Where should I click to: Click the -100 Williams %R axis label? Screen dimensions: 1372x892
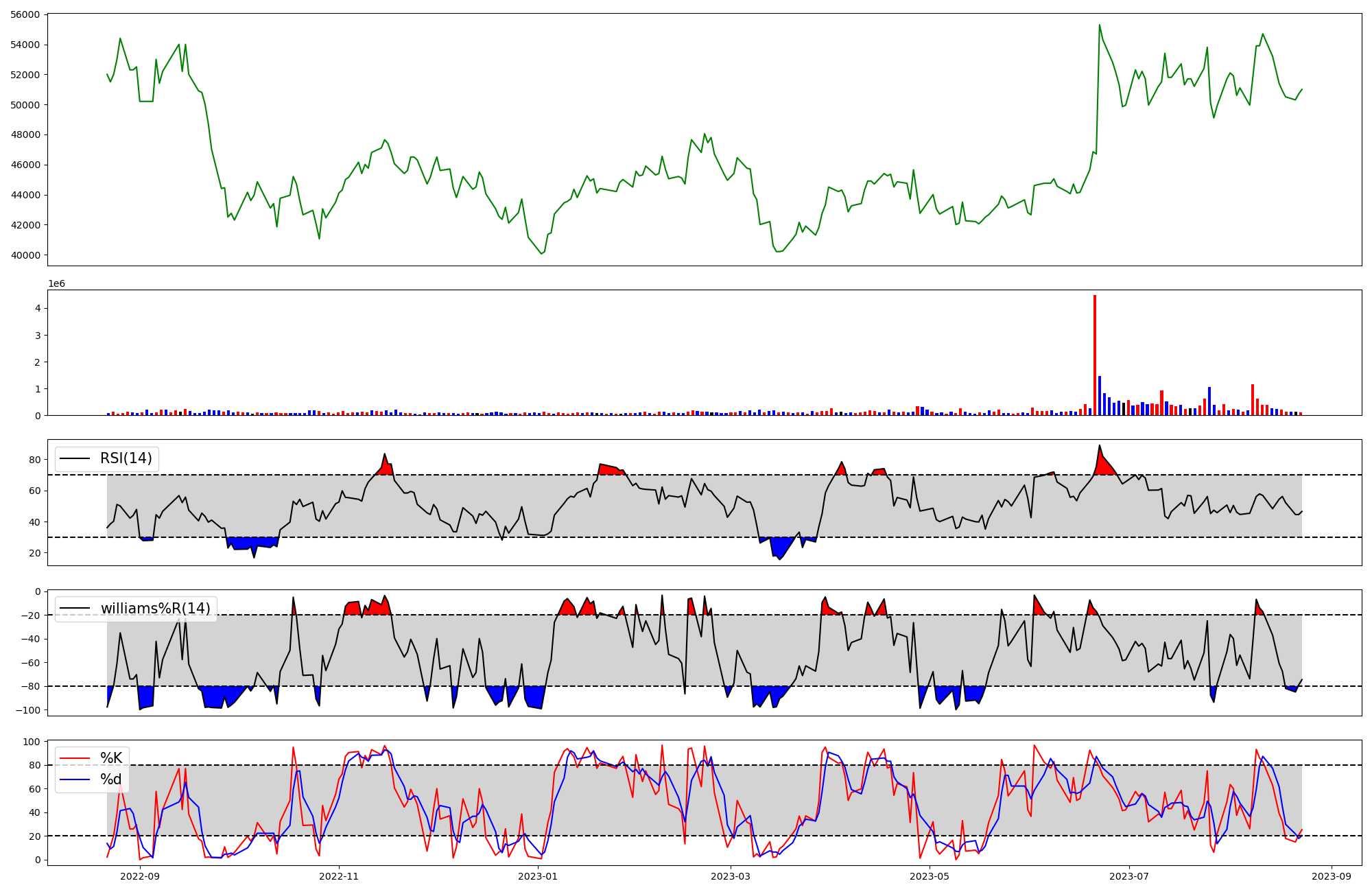(28, 710)
